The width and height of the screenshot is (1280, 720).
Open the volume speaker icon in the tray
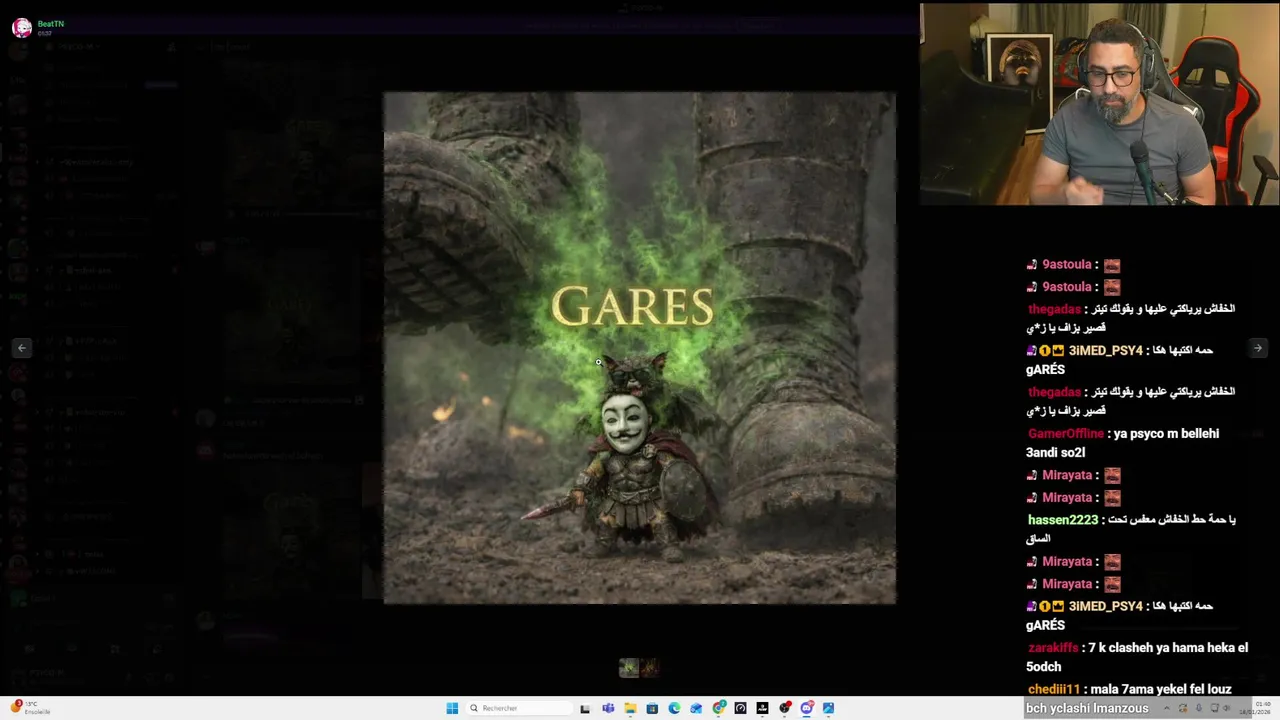[1227, 708]
